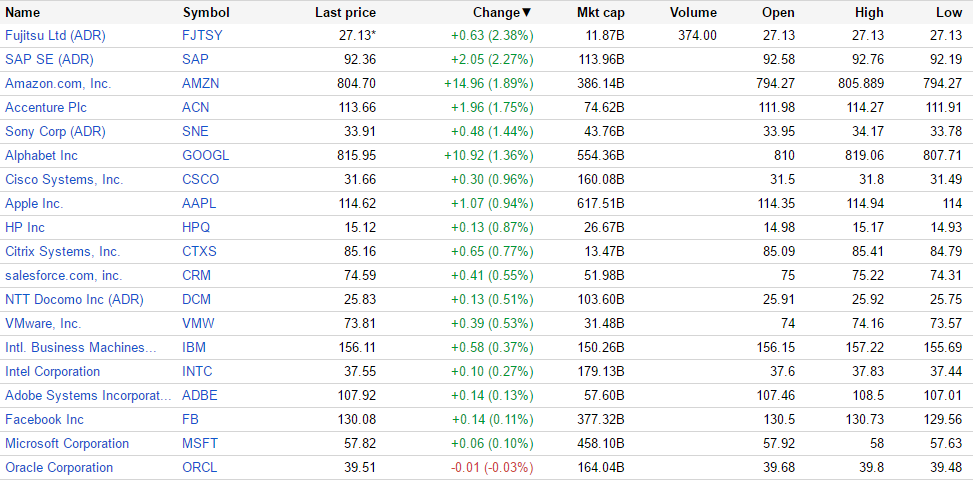Viewport: 973px width, 481px height.
Task: Click the Facebook Inc link
Action: (x=44, y=420)
